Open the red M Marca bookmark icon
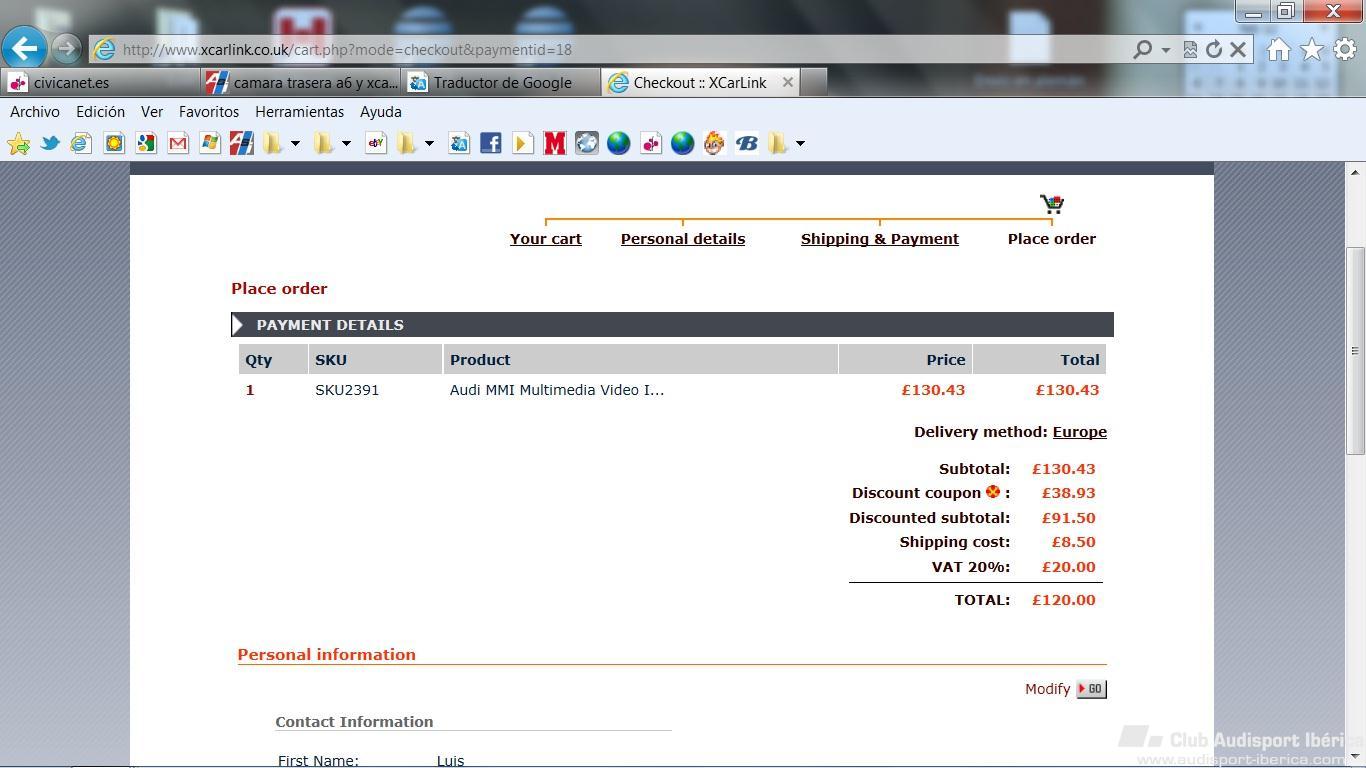 click(555, 143)
